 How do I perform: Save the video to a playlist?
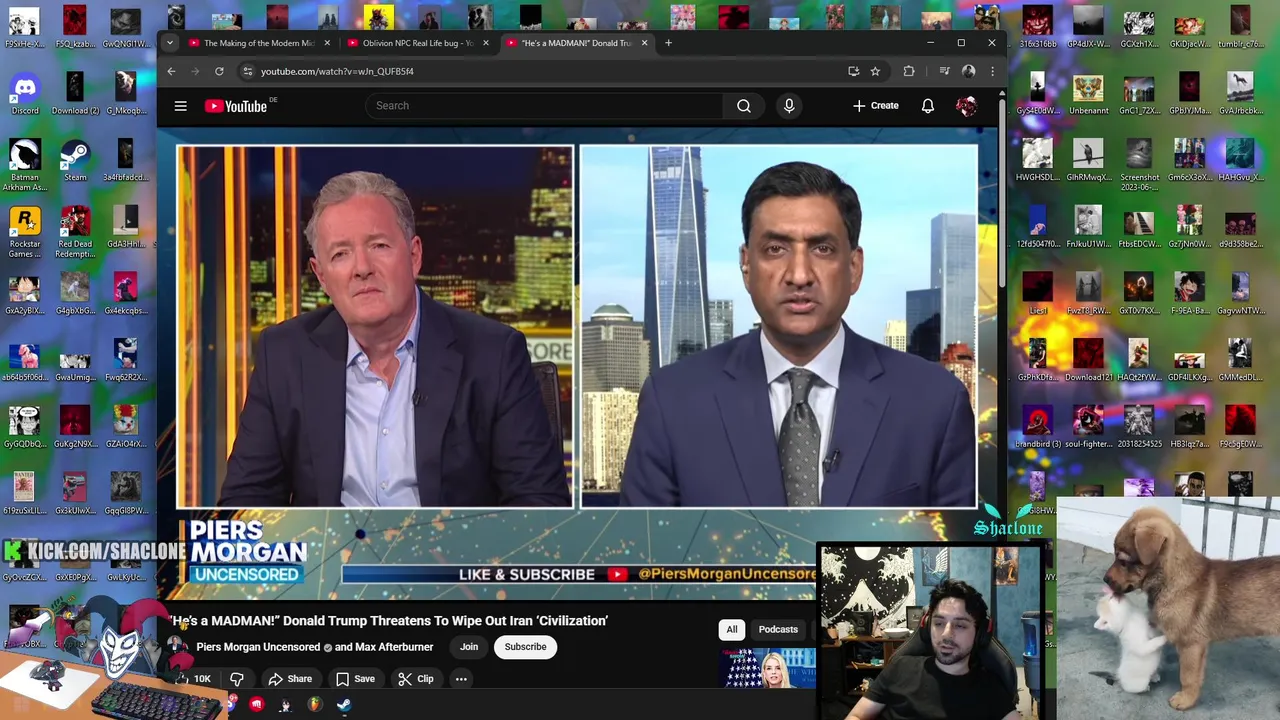pyautogui.click(x=355, y=679)
